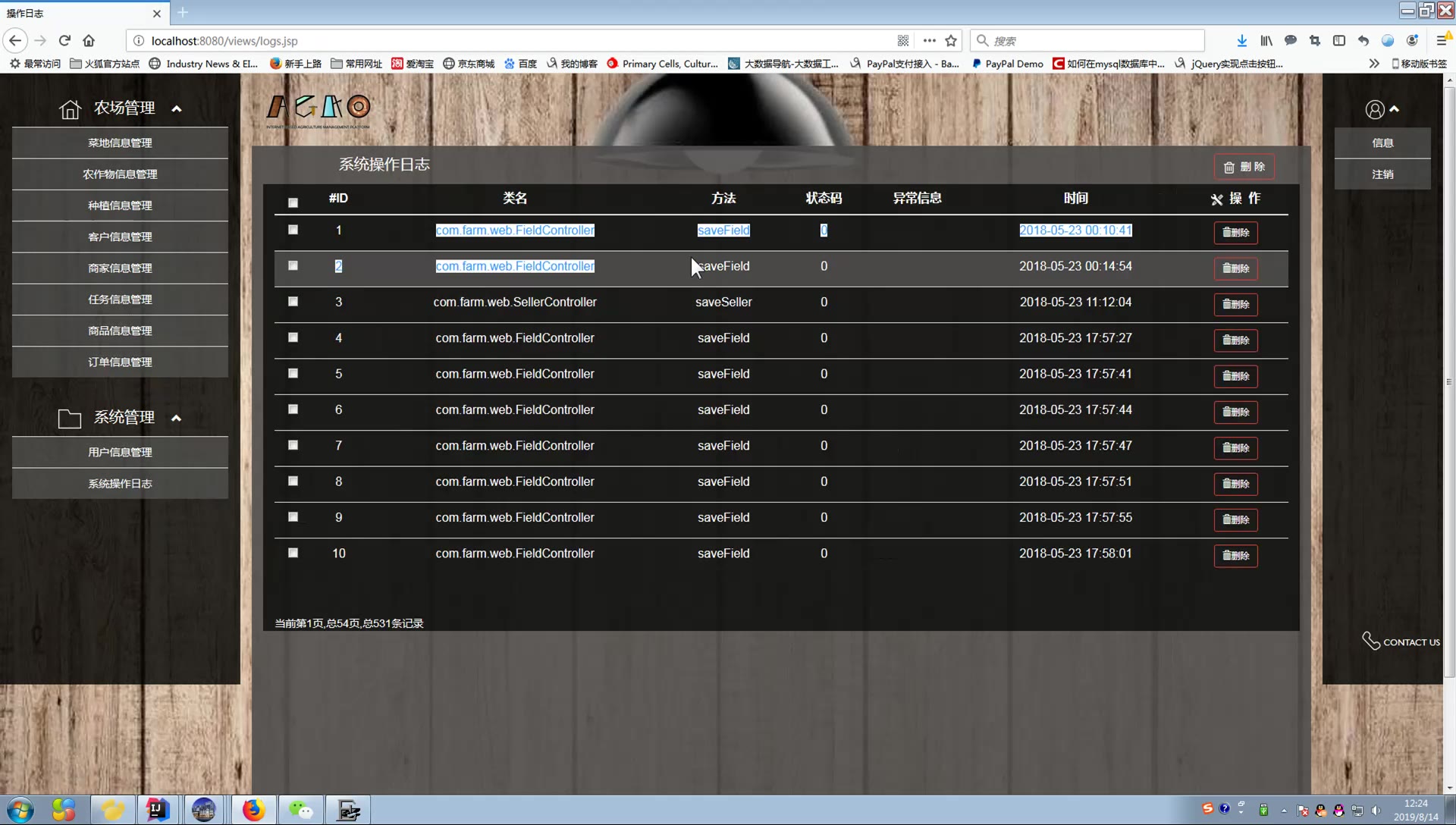Open 用户信息管理 menu item
Screen dimensions: 1456x825
pos(120,452)
